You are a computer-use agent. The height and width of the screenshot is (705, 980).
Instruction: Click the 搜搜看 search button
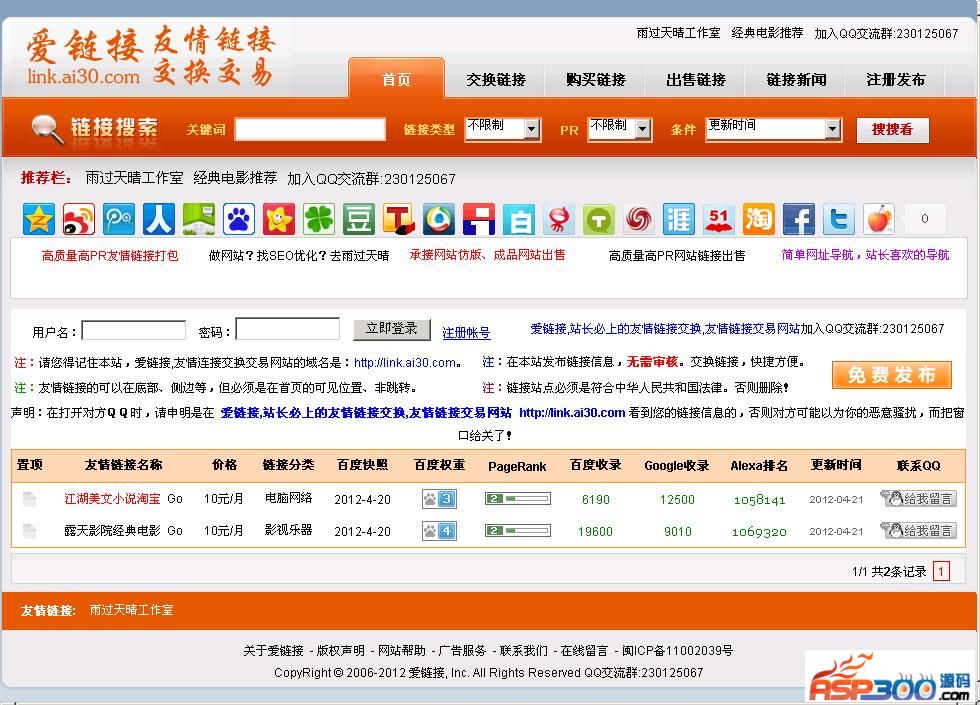[x=892, y=130]
